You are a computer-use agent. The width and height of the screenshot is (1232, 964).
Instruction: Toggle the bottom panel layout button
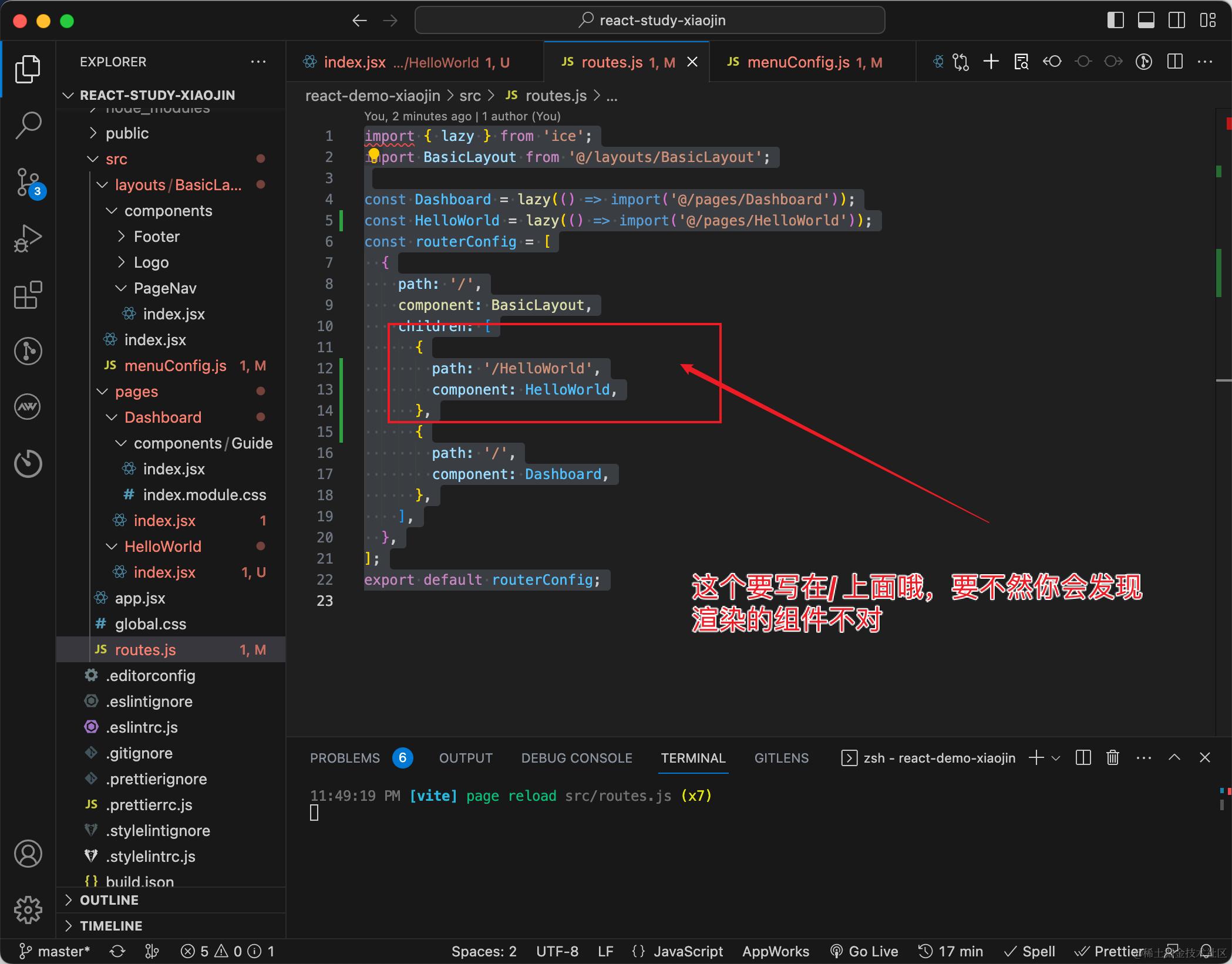point(1146,21)
